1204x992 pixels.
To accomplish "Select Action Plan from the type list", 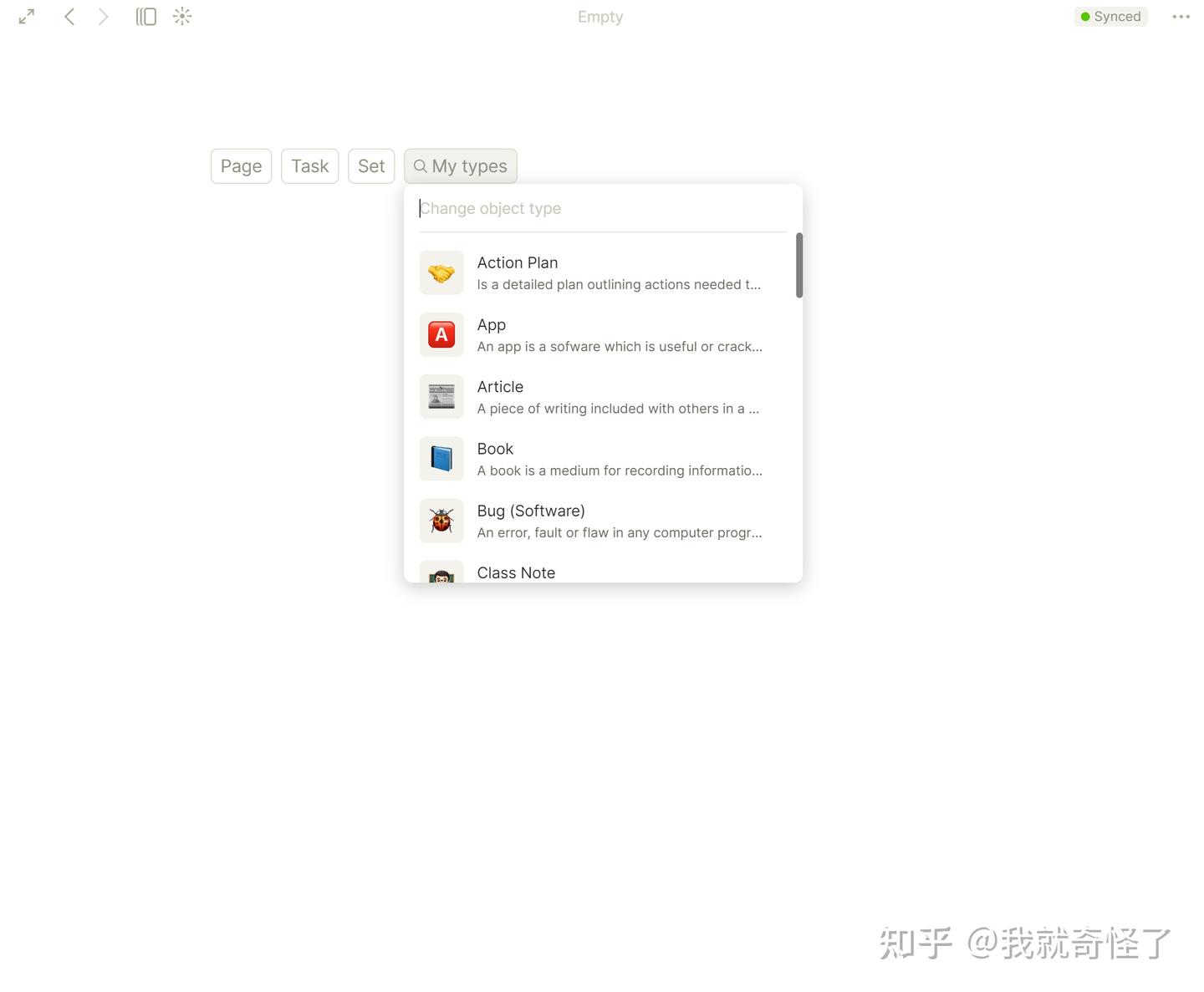I will pos(603,272).
